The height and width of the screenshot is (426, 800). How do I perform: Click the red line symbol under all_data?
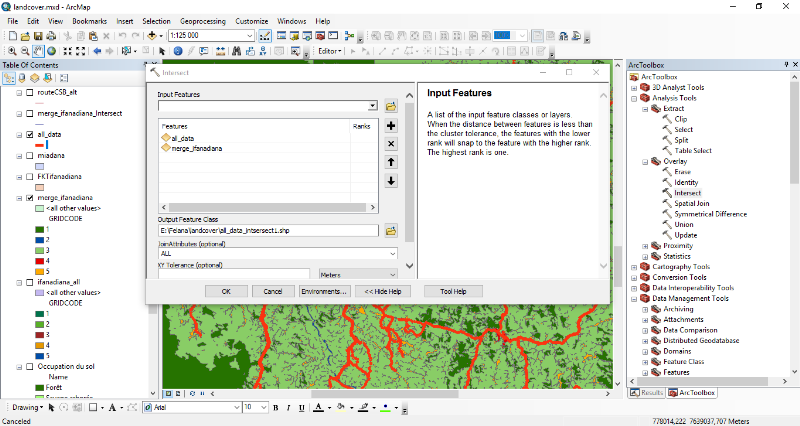[41, 145]
